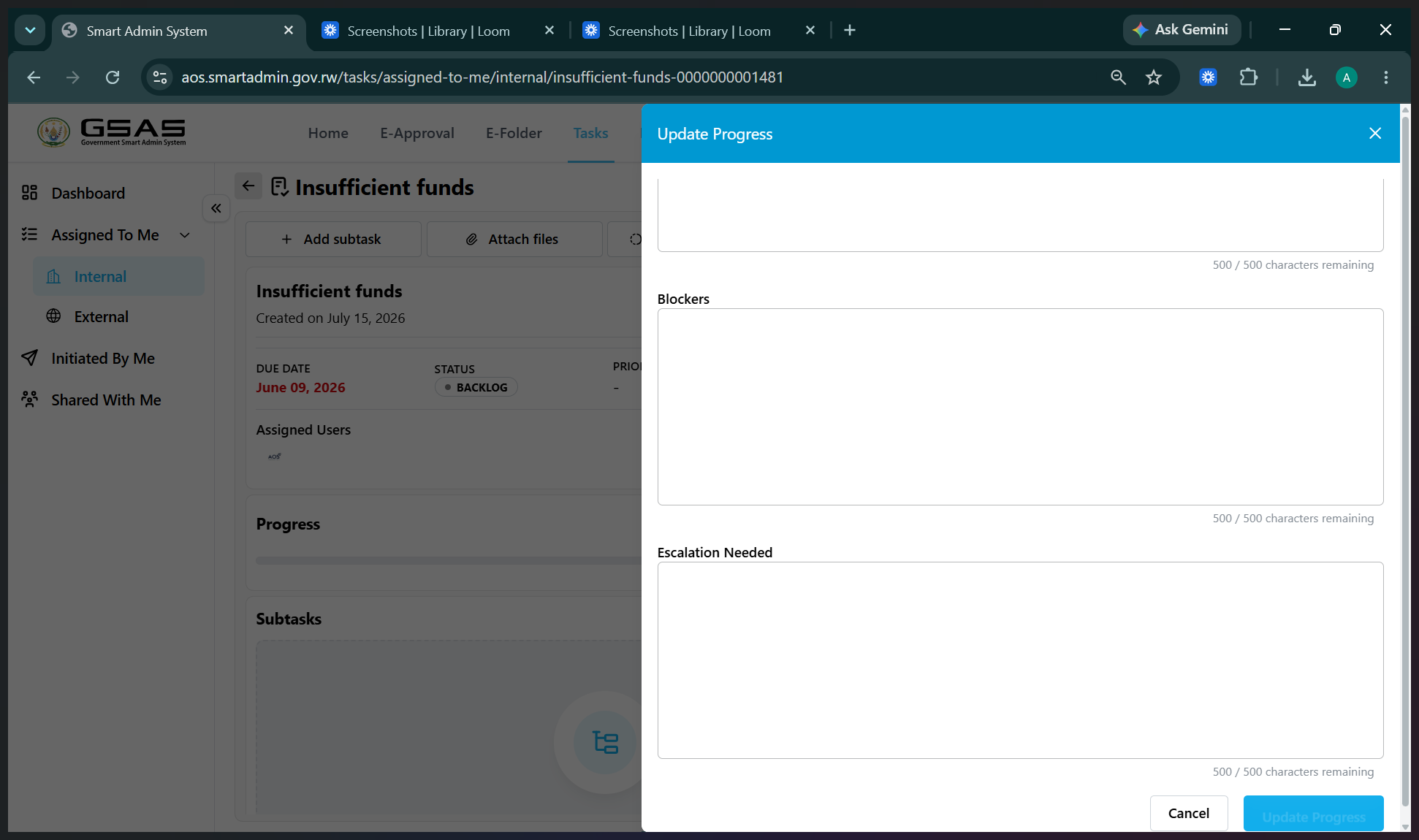Image resolution: width=1419 pixels, height=840 pixels.
Task: Click the June 09, 2026 due date
Action: [300, 388]
